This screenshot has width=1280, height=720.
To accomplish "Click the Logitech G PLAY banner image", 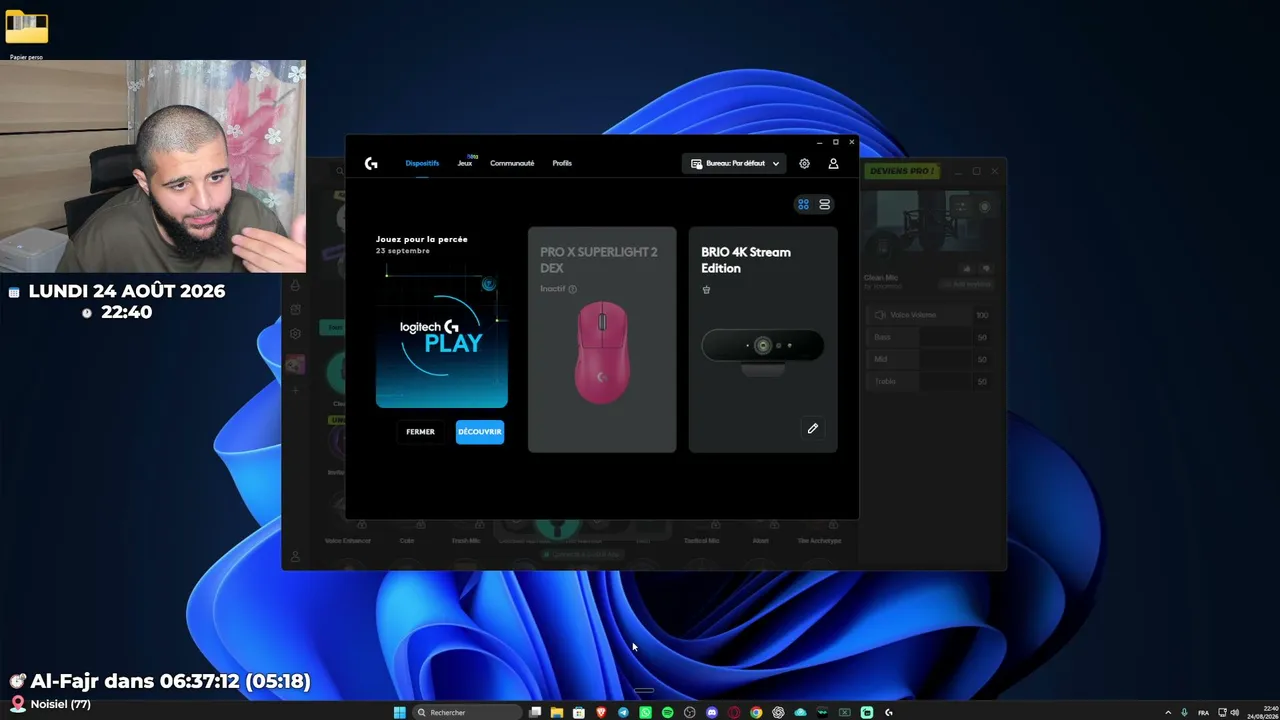I will pos(442,336).
